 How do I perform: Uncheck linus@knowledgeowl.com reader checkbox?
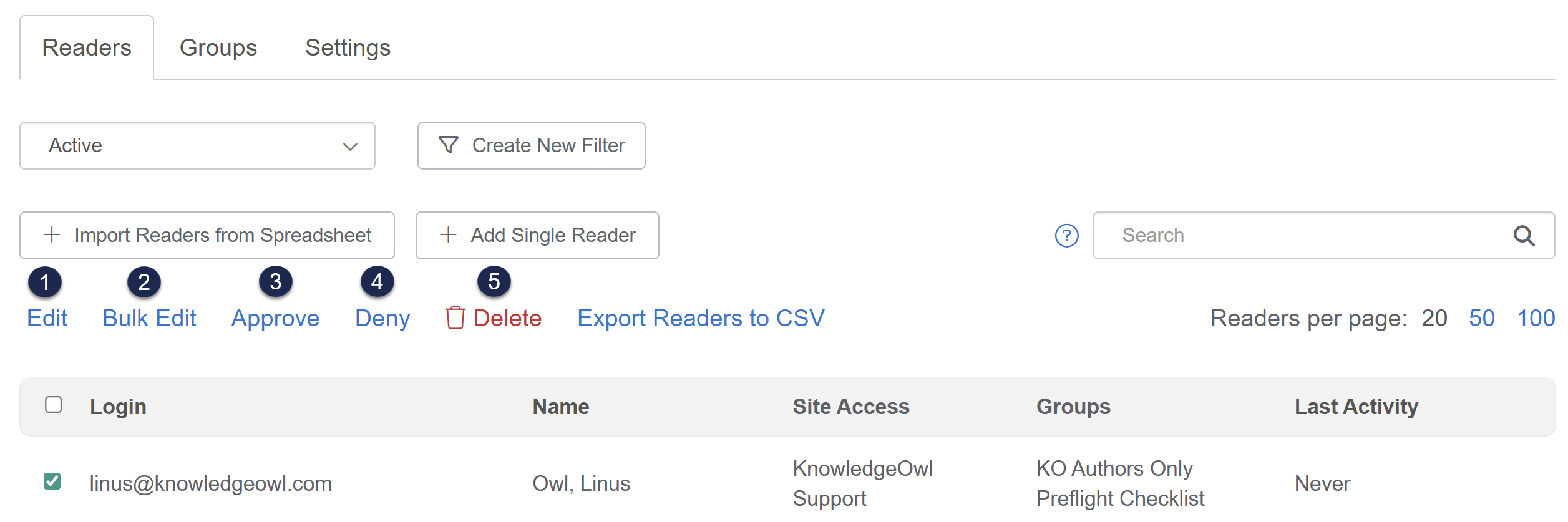tap(52, 481)
